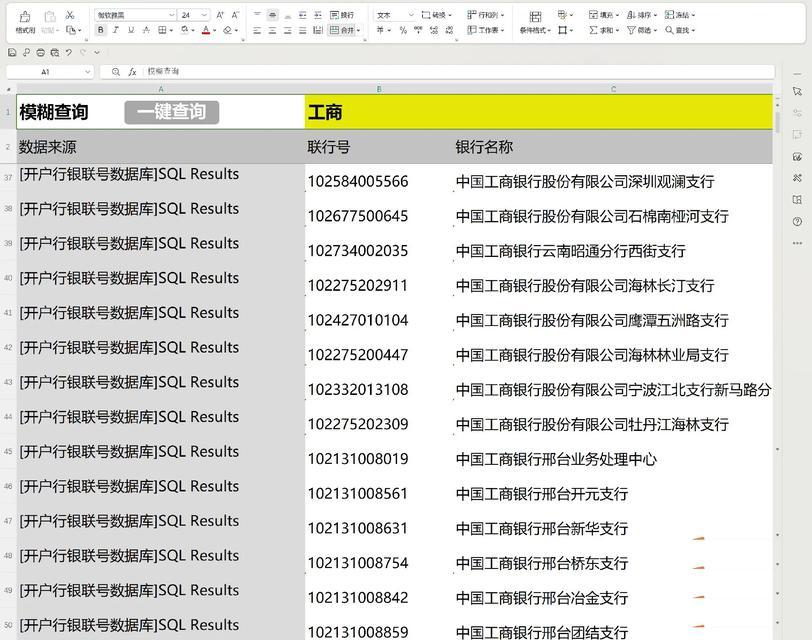Click the distributed alignment icon

point(317,30)
